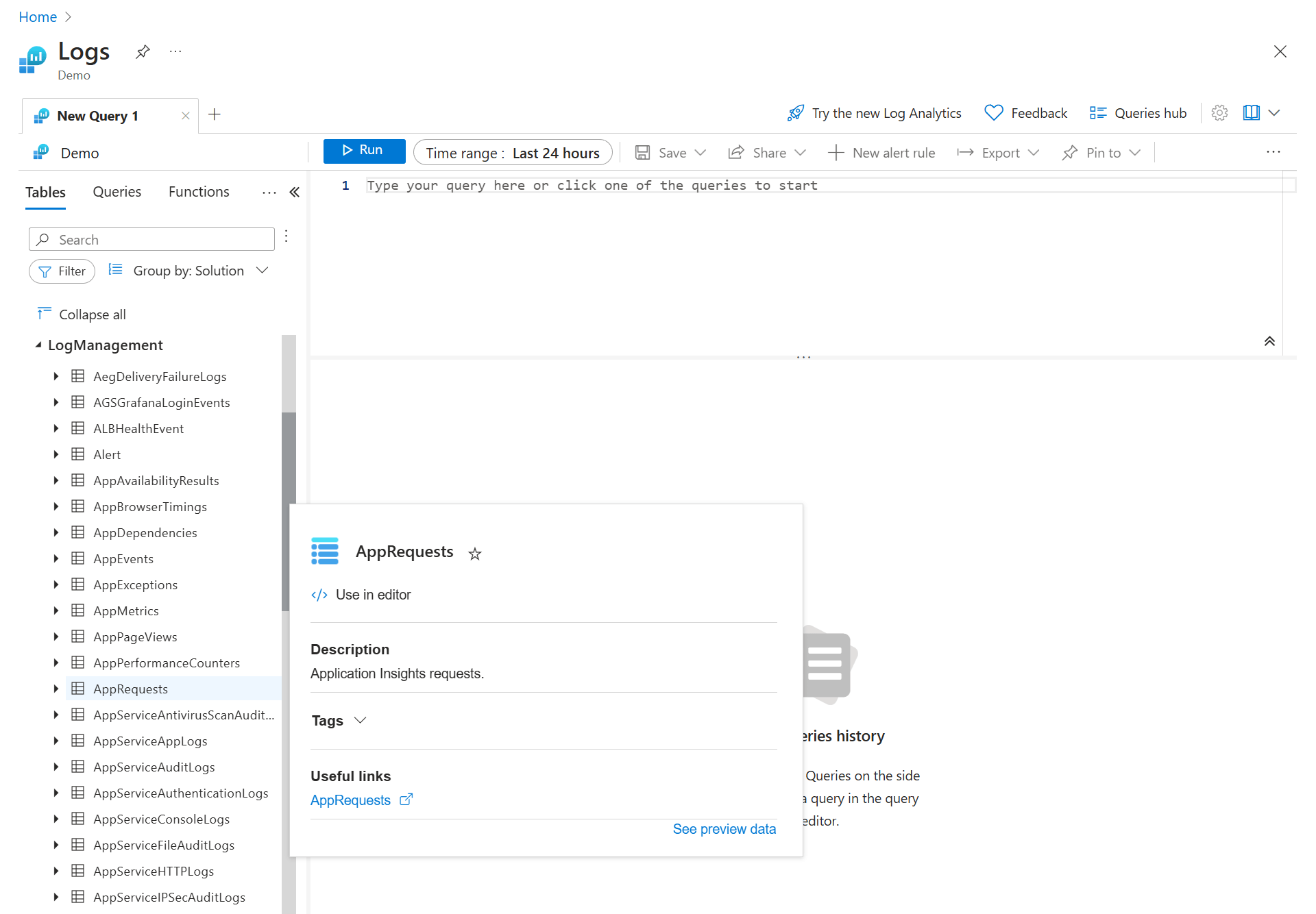The image size is (1316, 914).
Task: Open the book documentation icon
Action: (1251, 113)
